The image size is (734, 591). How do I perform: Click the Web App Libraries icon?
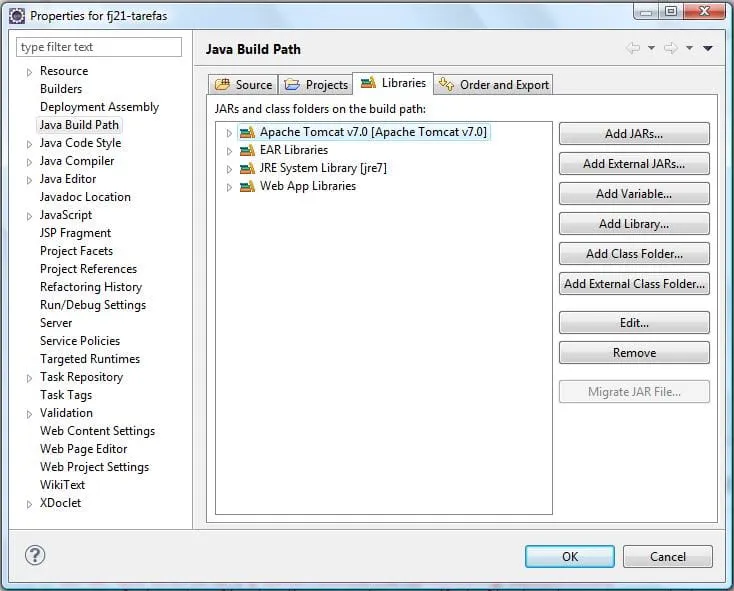pos(247,187)
